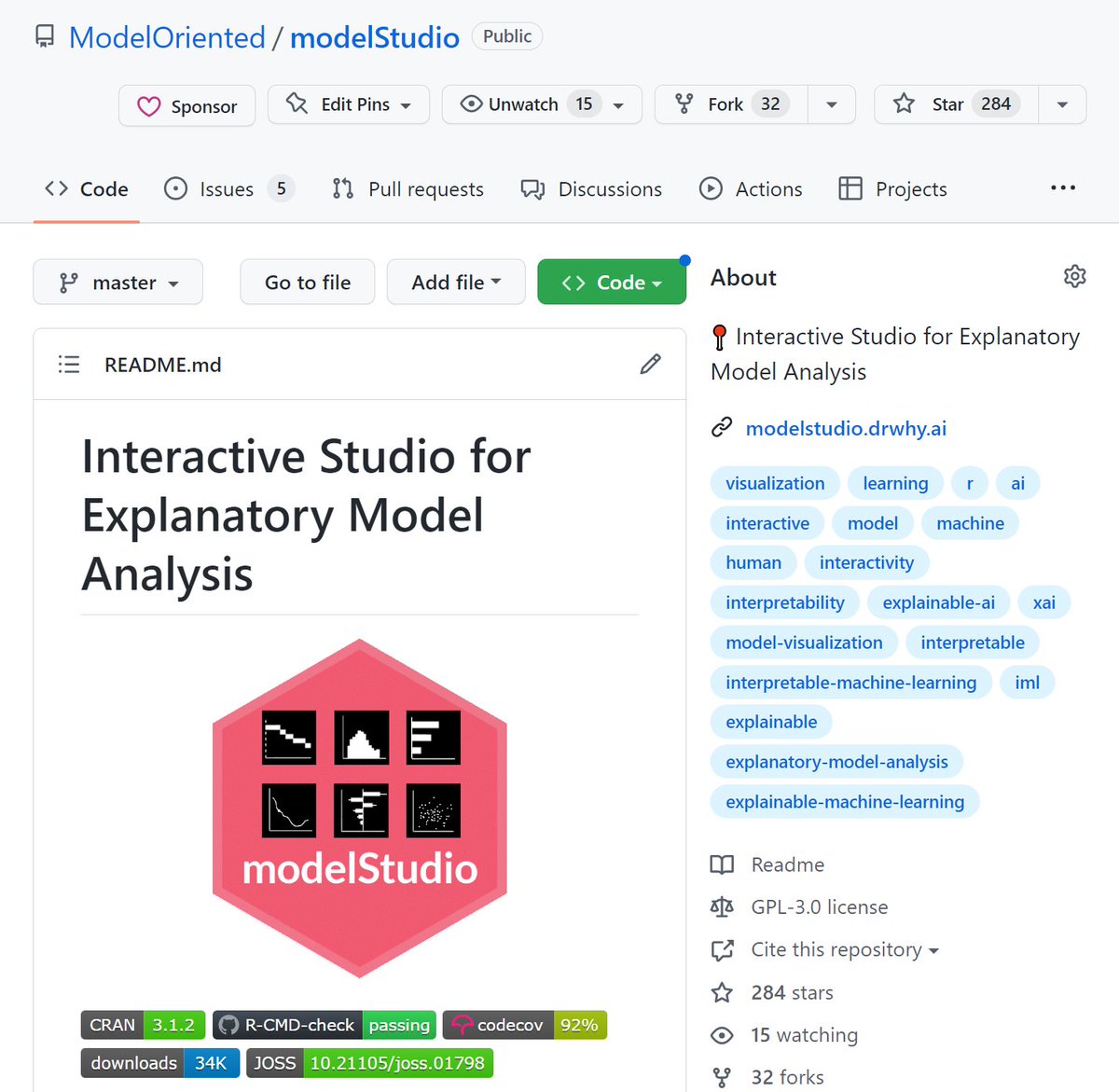Select the r topic tag

(970, 483)
